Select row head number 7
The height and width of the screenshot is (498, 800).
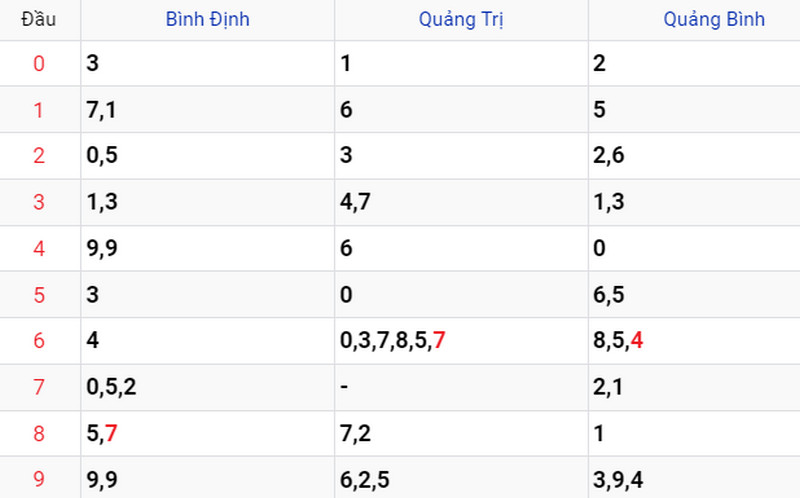tap(39, 387)
